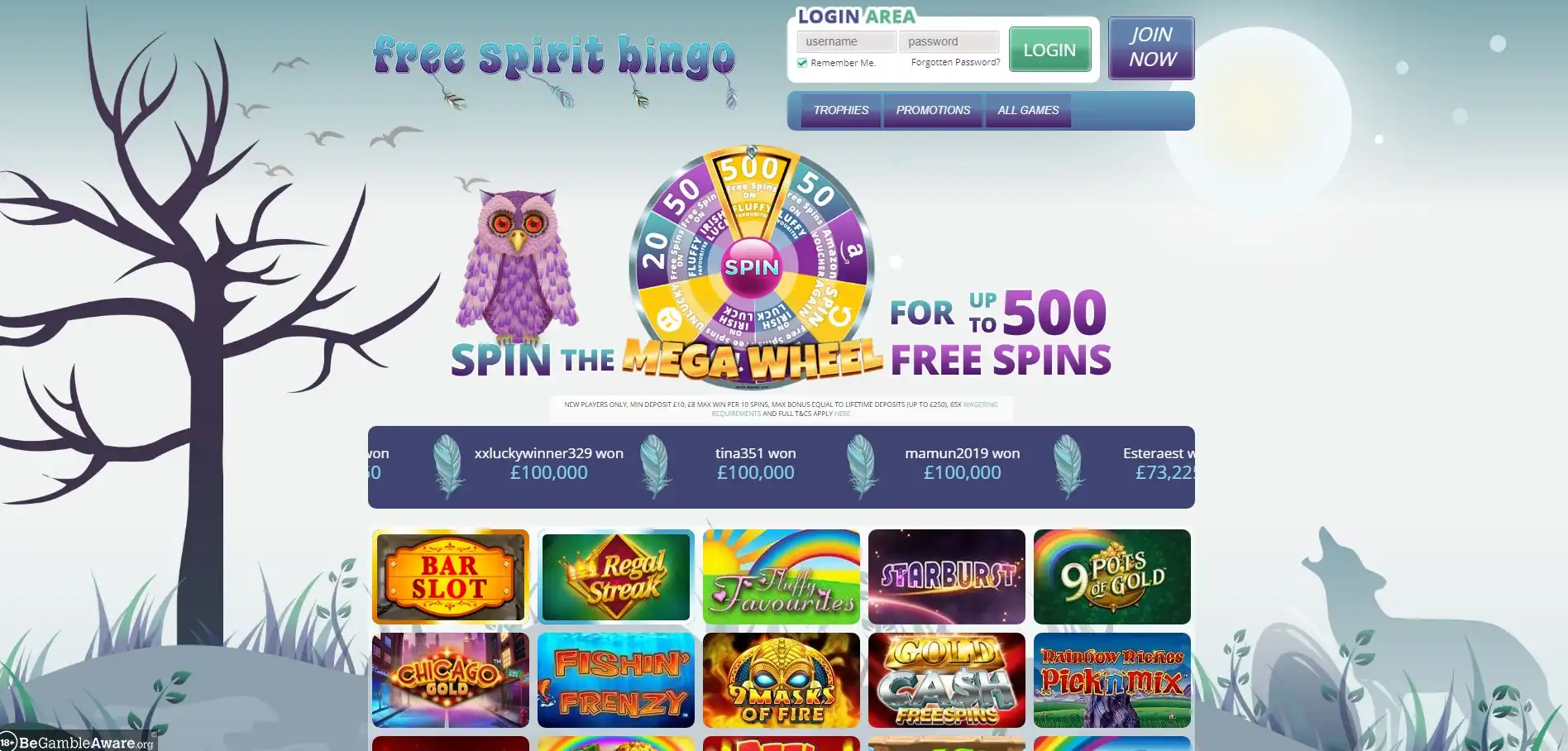Viewport: 1568px width, 751px height.
Task: Spin the Mega Wheel center button
Action: 752,267
